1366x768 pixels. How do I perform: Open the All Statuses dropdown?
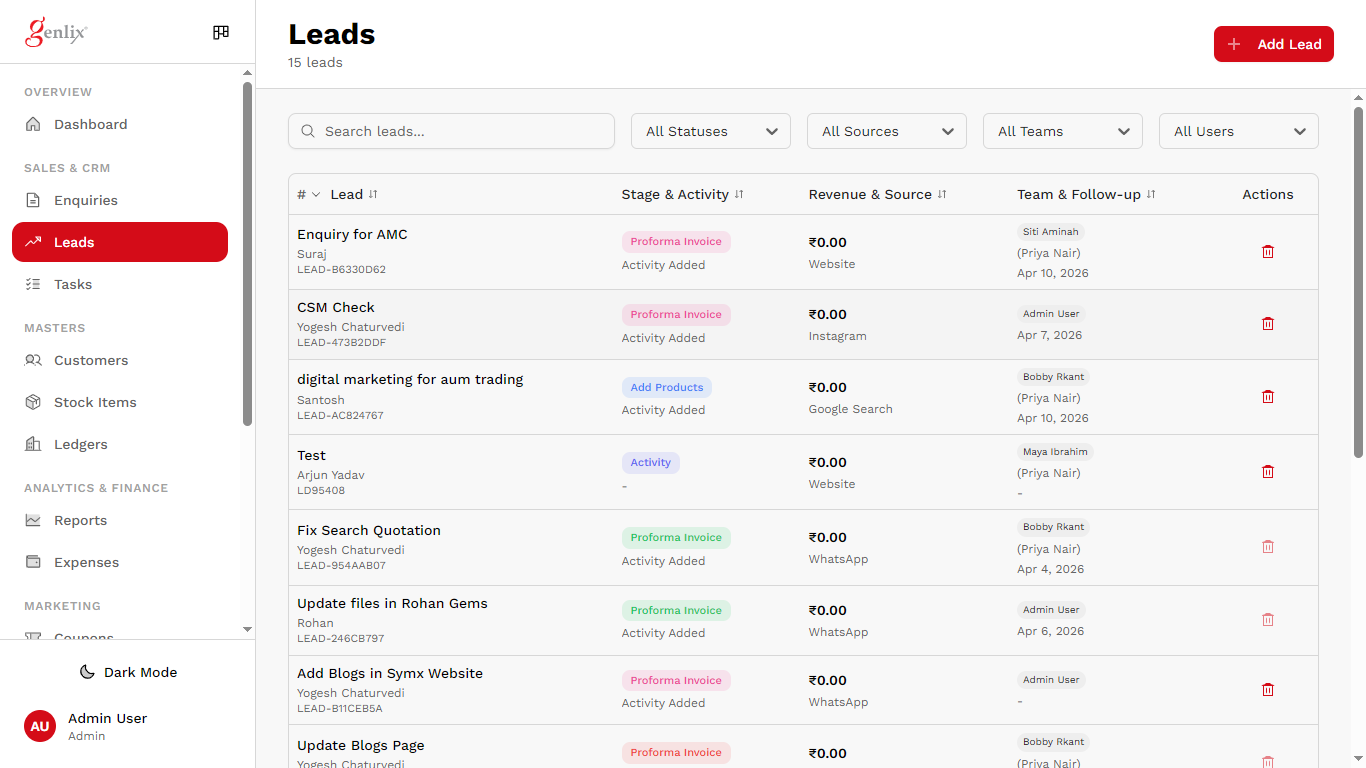(x=710, y=131)
